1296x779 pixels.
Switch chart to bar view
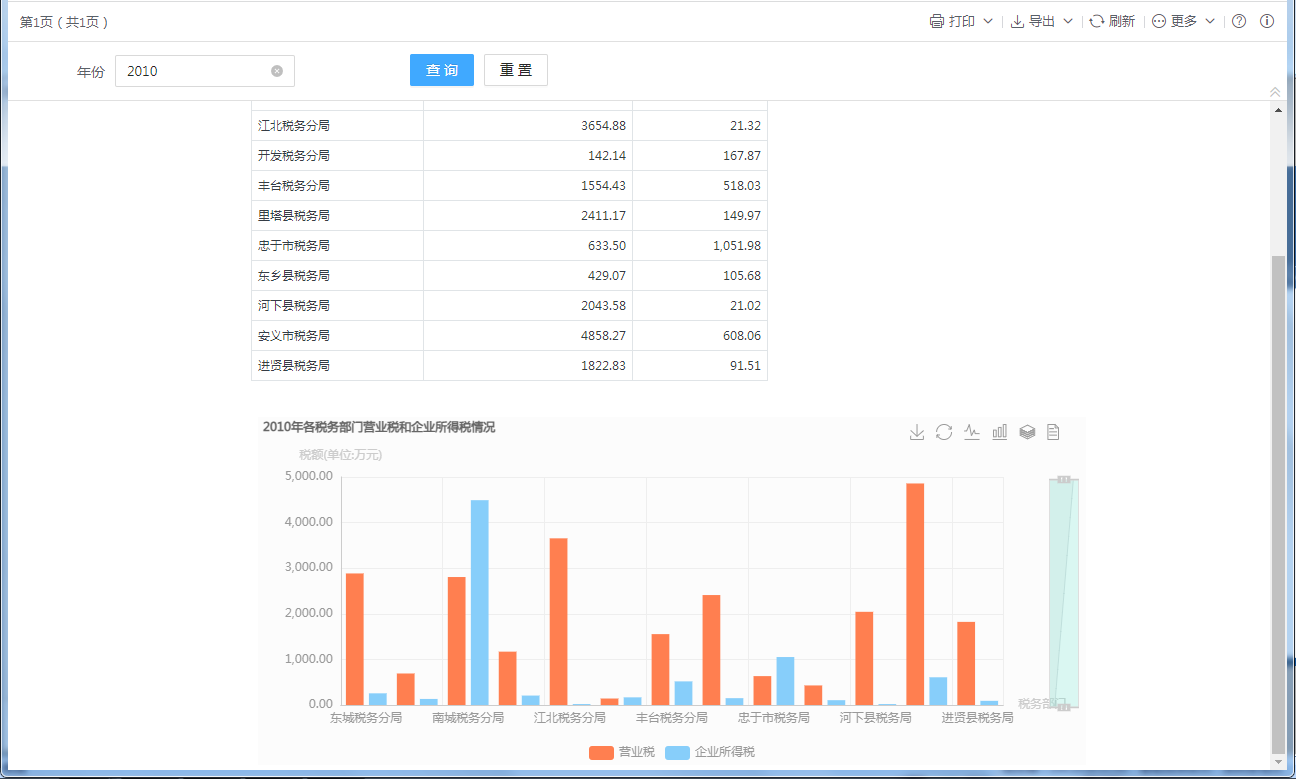(999, 432)
